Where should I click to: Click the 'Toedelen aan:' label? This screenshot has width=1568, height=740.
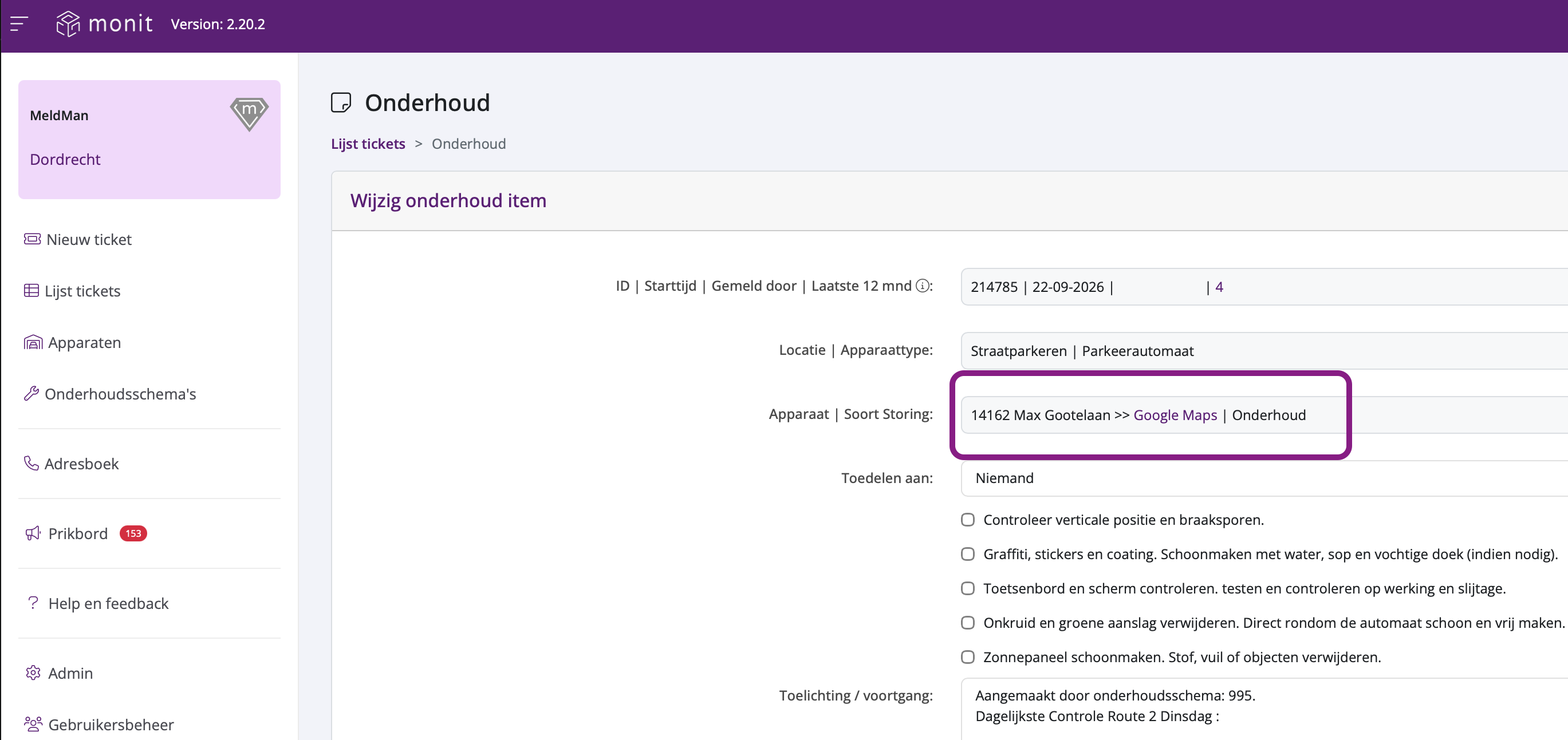(887, 478)
